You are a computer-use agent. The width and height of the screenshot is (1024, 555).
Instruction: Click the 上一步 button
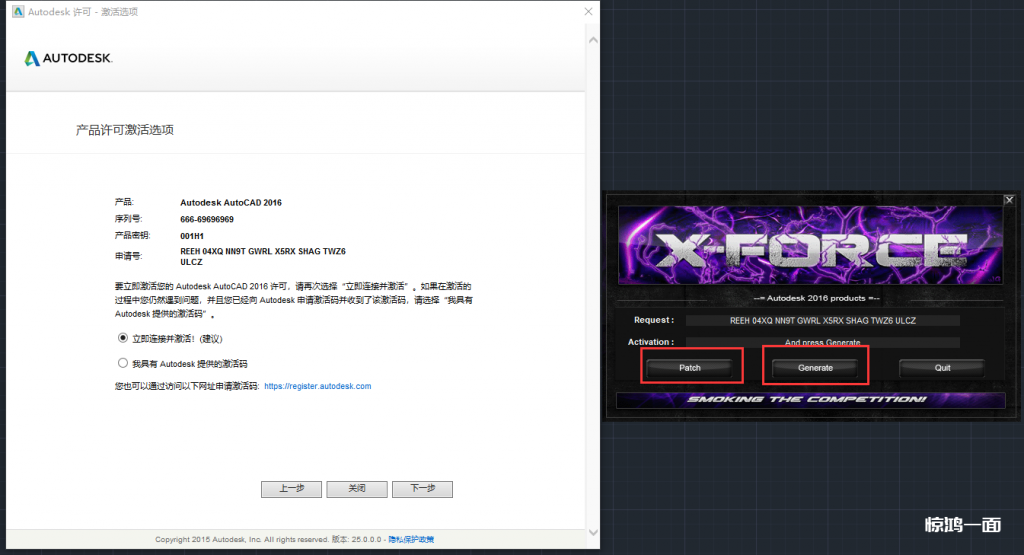[x=291, y=489]
